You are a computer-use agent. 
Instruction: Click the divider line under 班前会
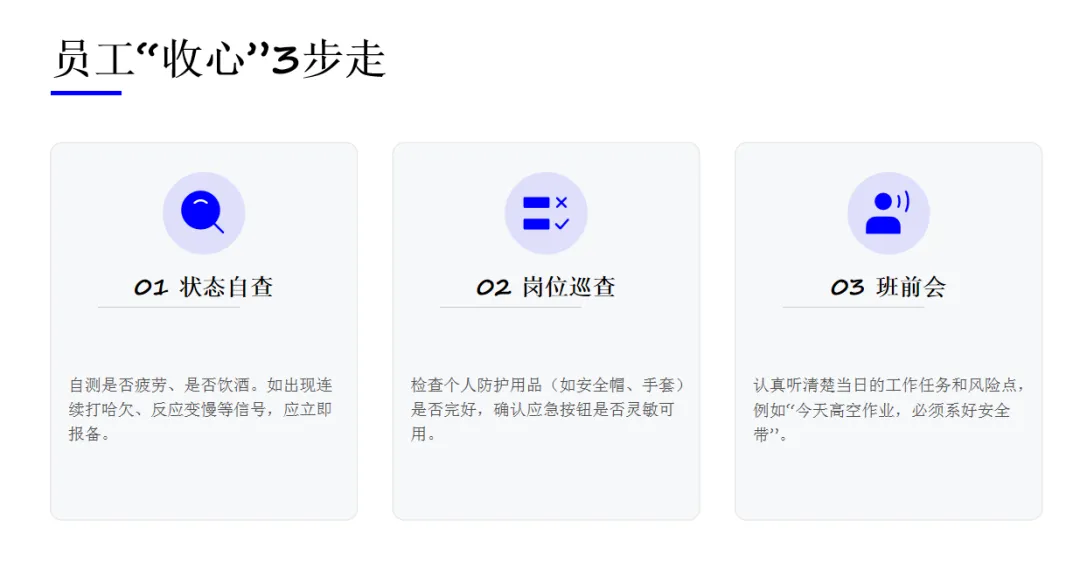853,307
